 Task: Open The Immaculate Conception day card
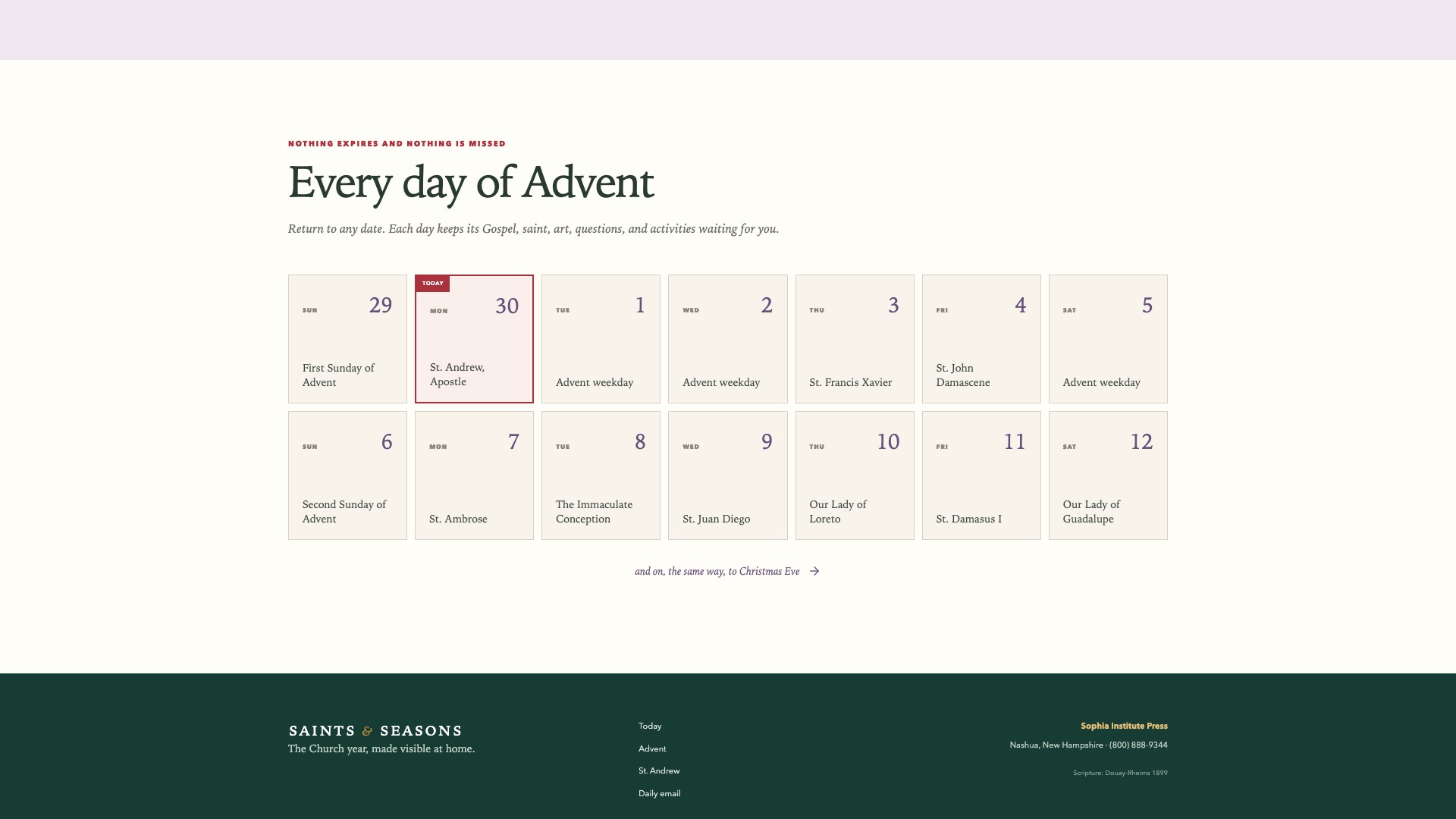(601, 475)
